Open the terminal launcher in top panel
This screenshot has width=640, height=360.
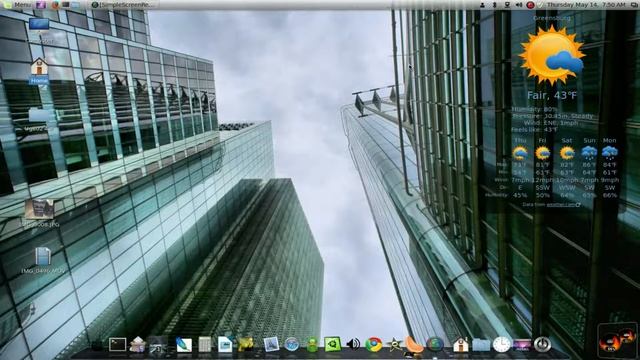click(66, 5)
